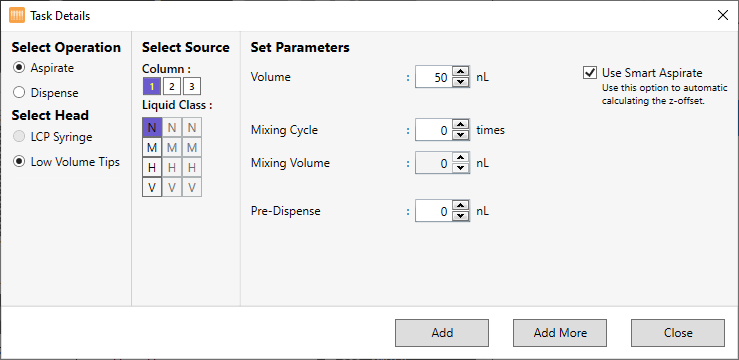Close the Task Details dialog with X
Viewport: 739px width, 360px height.
coord(723,16)
